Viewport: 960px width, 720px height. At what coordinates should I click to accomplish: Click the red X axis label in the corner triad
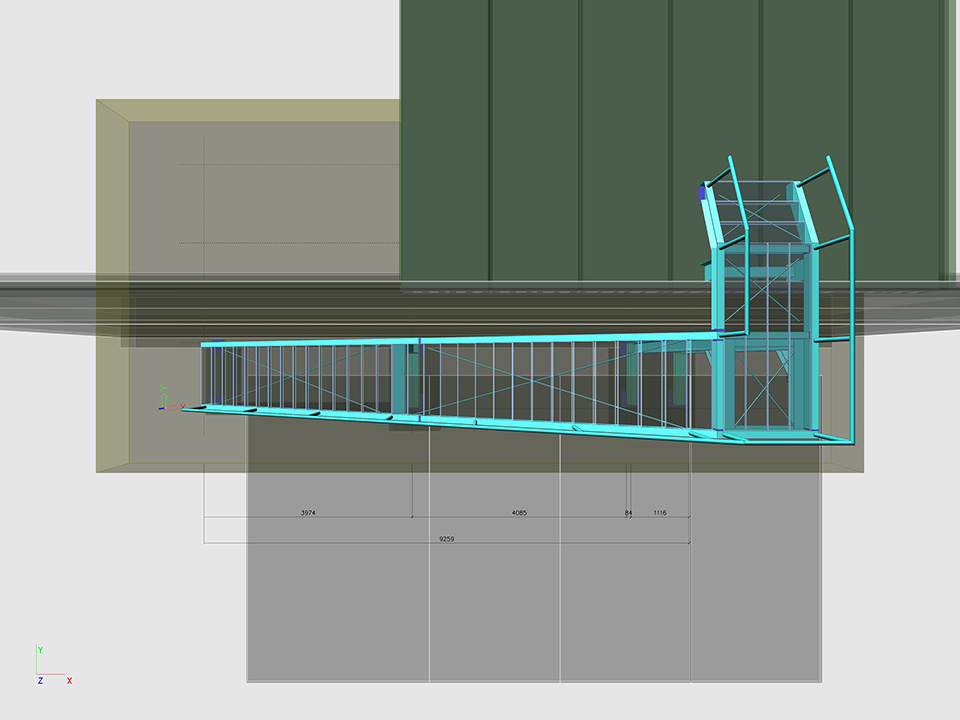(x=69, y=681)
